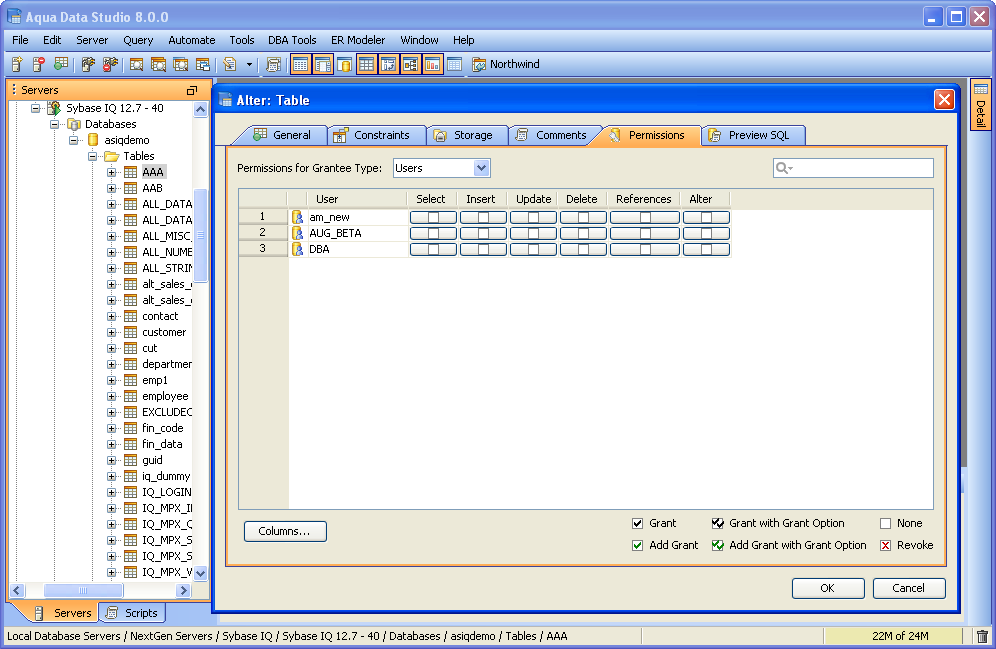Screen dimensions: 996x649
Task: Click the Disconnect server red plug icon
Action: point(110,64)
